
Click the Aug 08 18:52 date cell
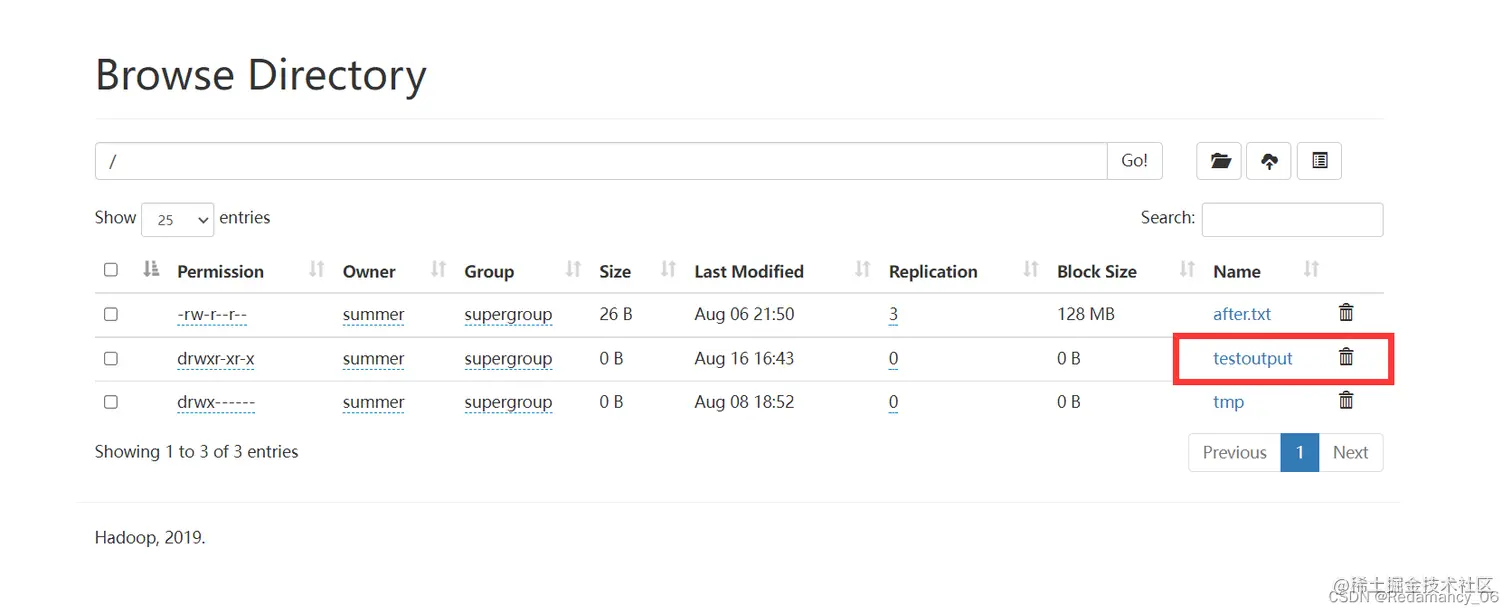pos(744,402)
